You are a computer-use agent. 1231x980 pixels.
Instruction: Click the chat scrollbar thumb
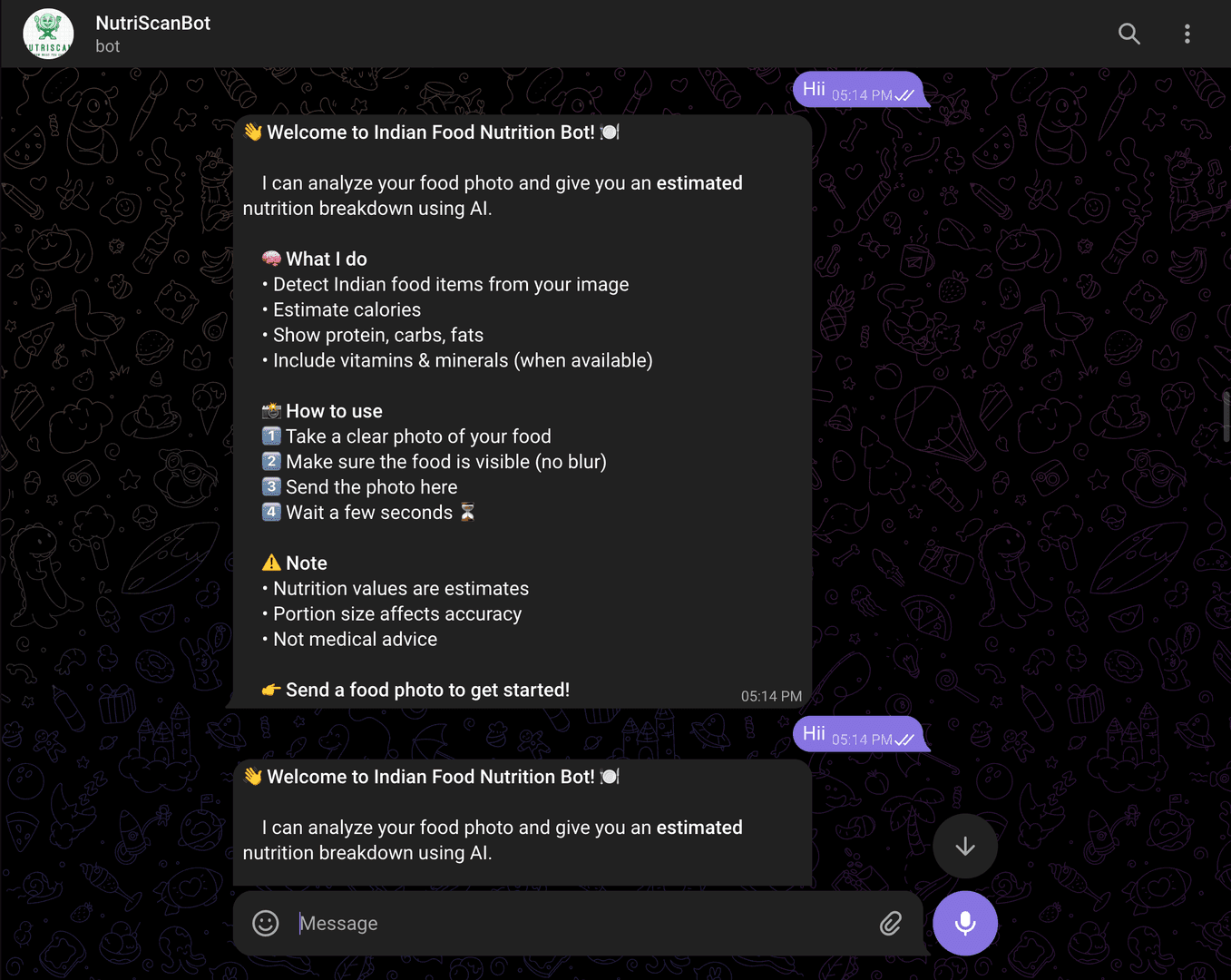click(x=1226, y=416)
